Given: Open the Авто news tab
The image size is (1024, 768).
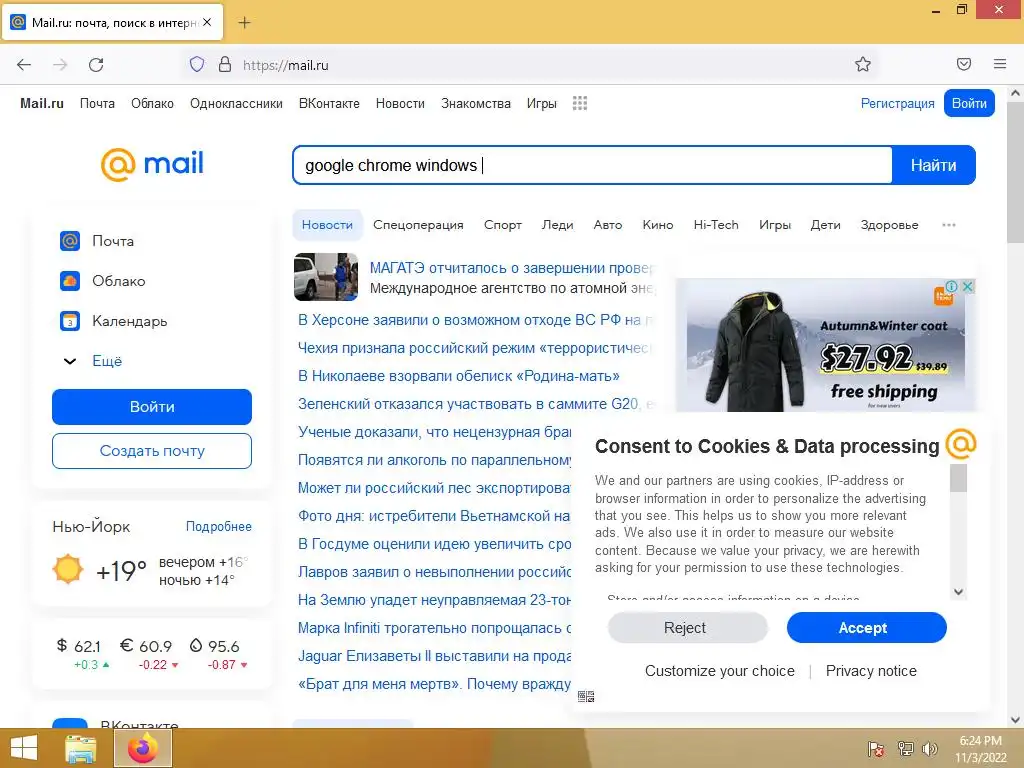Looking at the screenshot, I should tap(607, 225).
